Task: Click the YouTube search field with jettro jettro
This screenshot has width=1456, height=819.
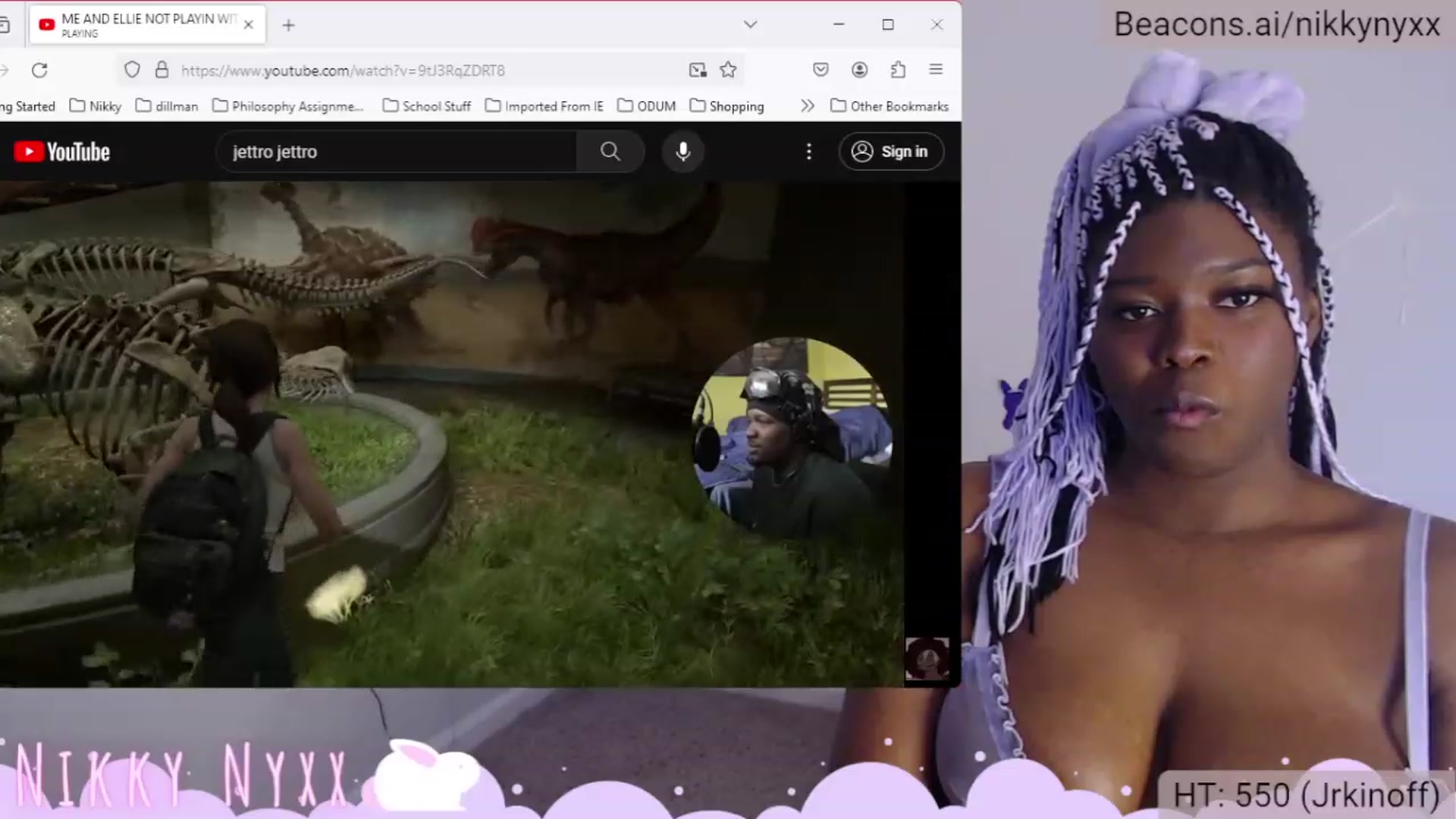Action: click(397, 152)
